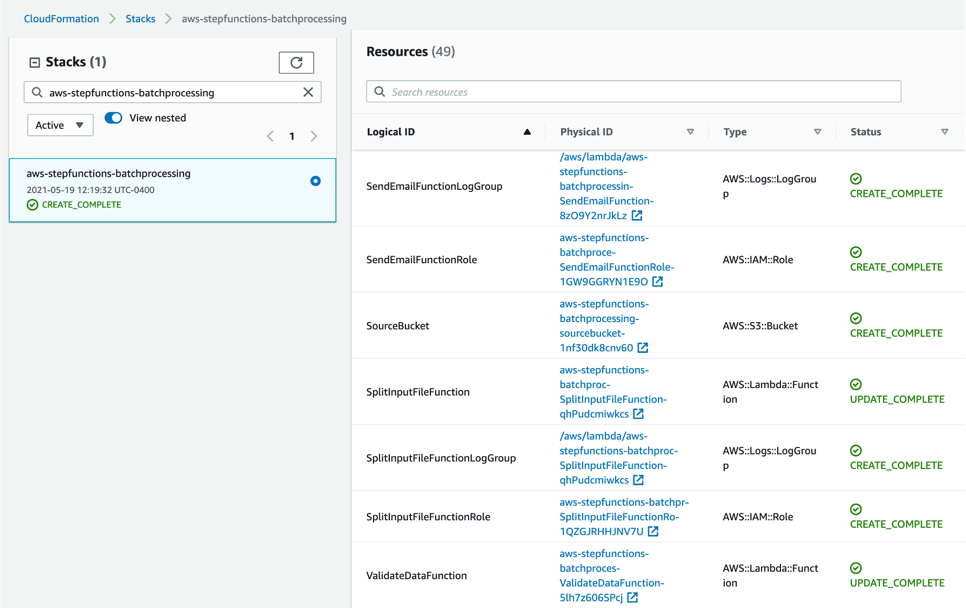Go to Stacks breadcrumb
Viewport: 966px width, 608px height.
coord(140,18)
